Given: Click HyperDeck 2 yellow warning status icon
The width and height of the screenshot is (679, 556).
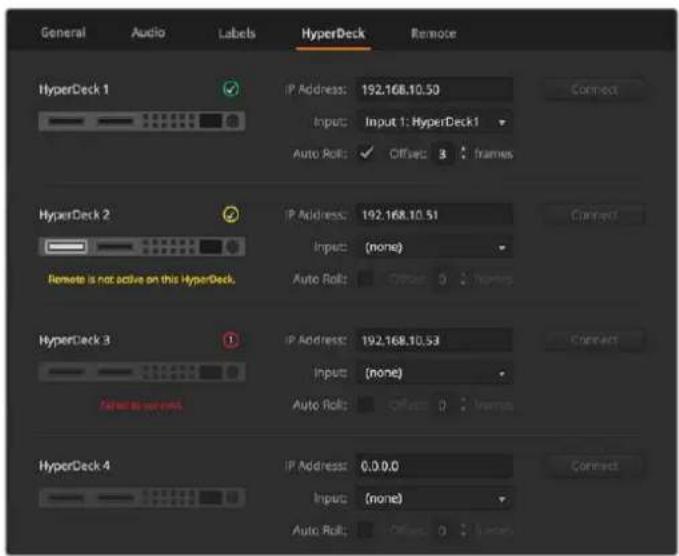Looking at the screenshot, I should [231, 214].
